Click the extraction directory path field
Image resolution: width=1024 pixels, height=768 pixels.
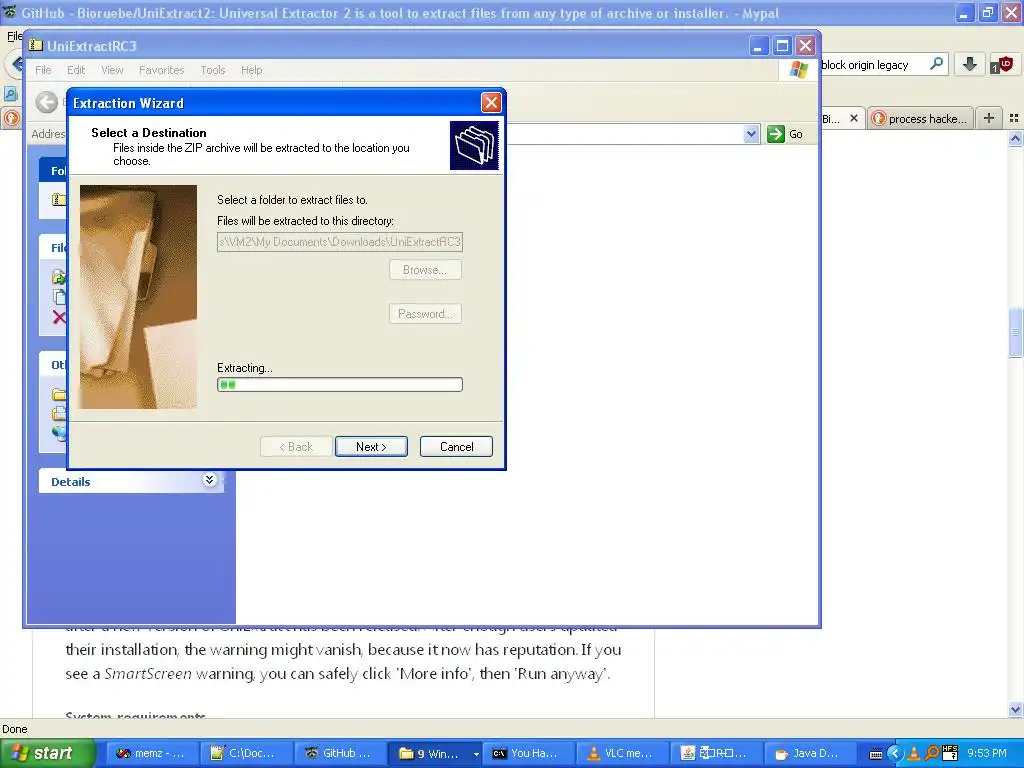tap(340, 242)
